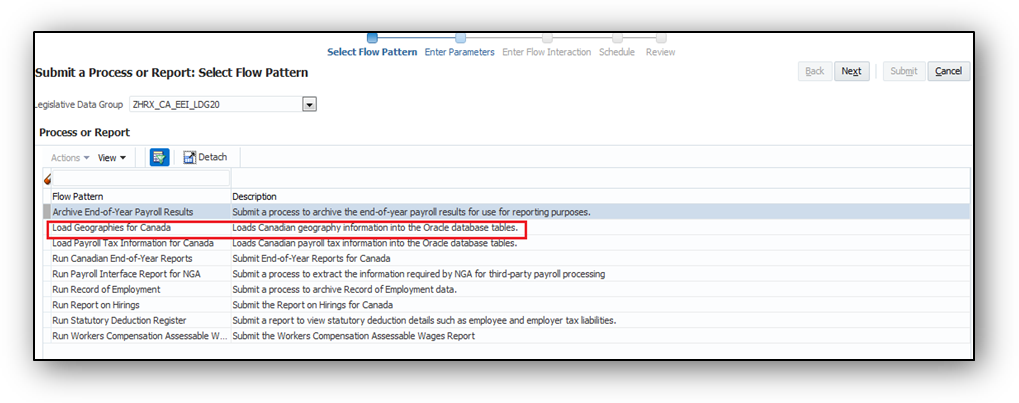Click the clear filter icon beside filter field
Image resolution: width=1019 pixels, height=403 pixels.
pyautogui.click(x=47, y=179)
